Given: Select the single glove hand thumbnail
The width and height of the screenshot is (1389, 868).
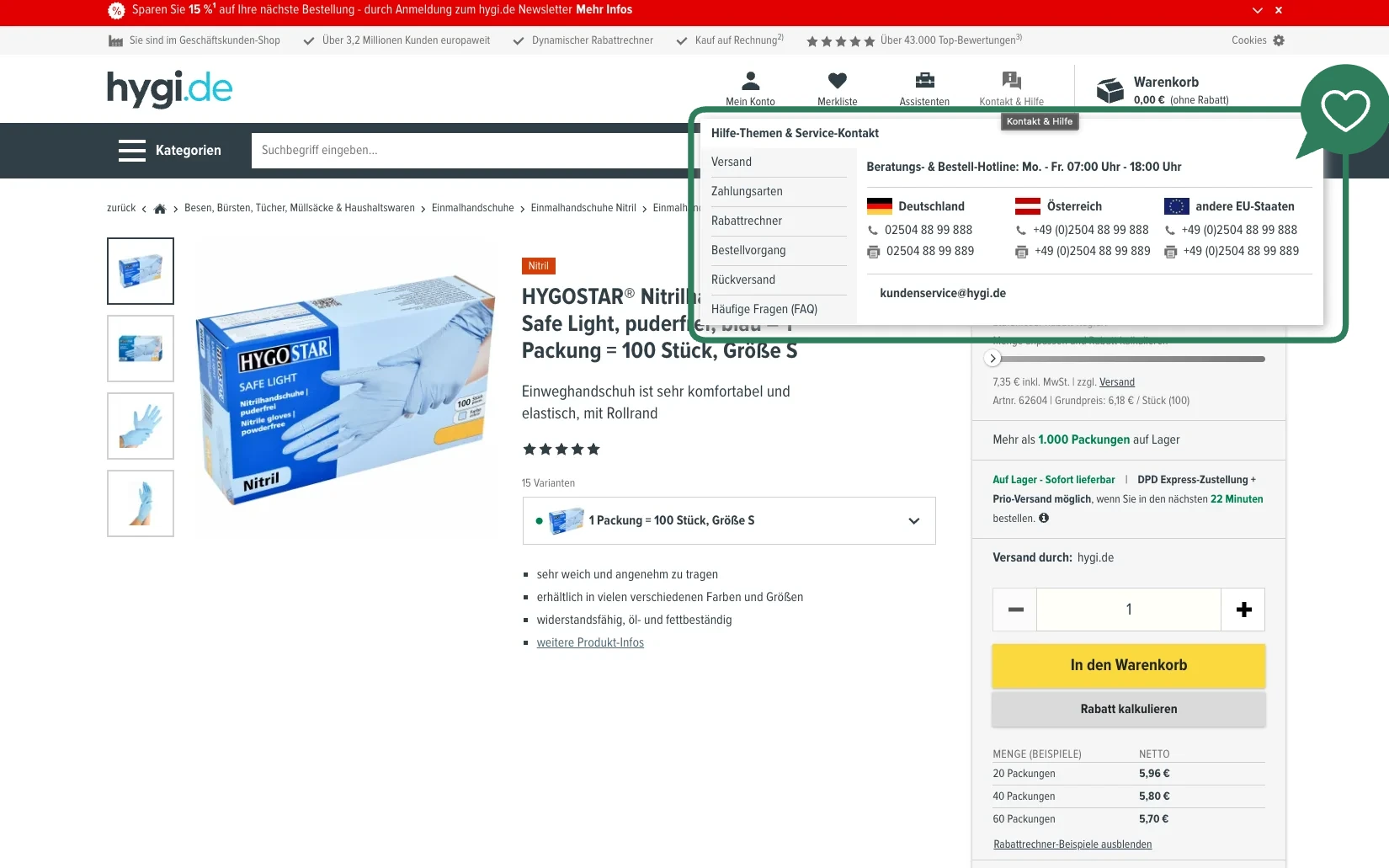Looking at the screenshot, I should point(141,503).
